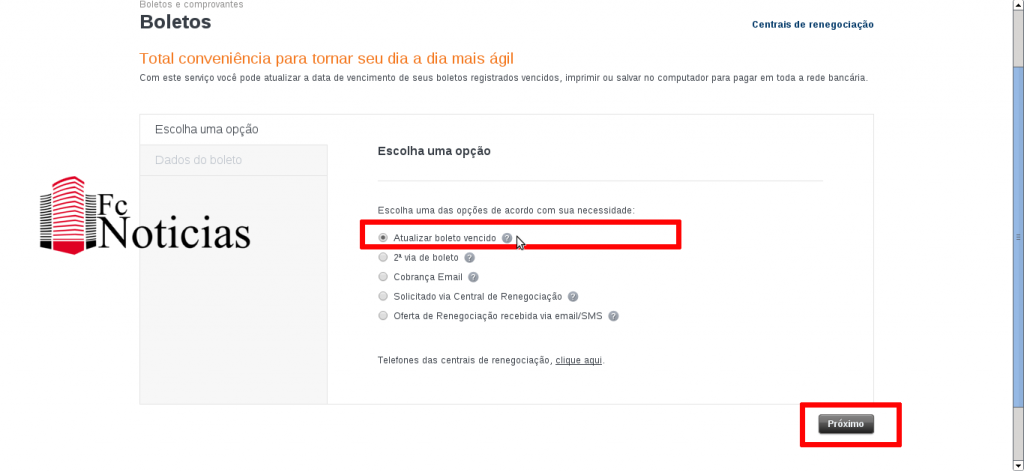Click the Noticias watermark text
The image size is (1024, 471).
pyautogui.click(x=175, y=234)
